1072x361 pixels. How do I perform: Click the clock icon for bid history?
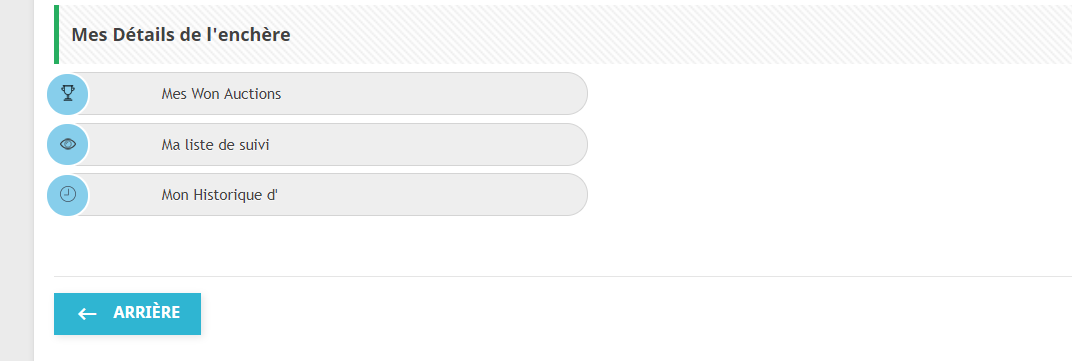pos(68,194)
